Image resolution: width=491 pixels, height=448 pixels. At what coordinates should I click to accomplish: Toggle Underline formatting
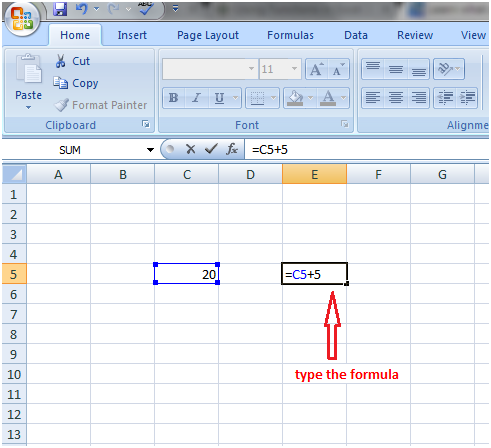pyautogui.click(x=219, y=98)
